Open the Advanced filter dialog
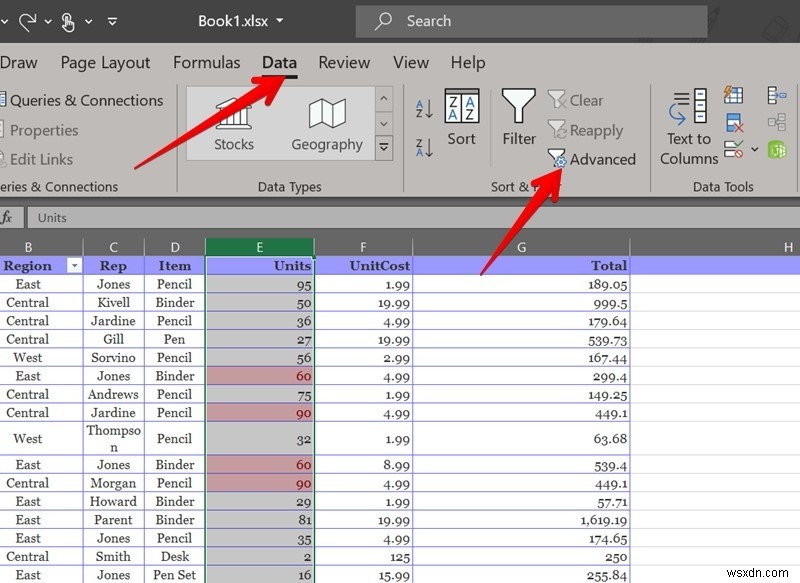 [600, 159]
